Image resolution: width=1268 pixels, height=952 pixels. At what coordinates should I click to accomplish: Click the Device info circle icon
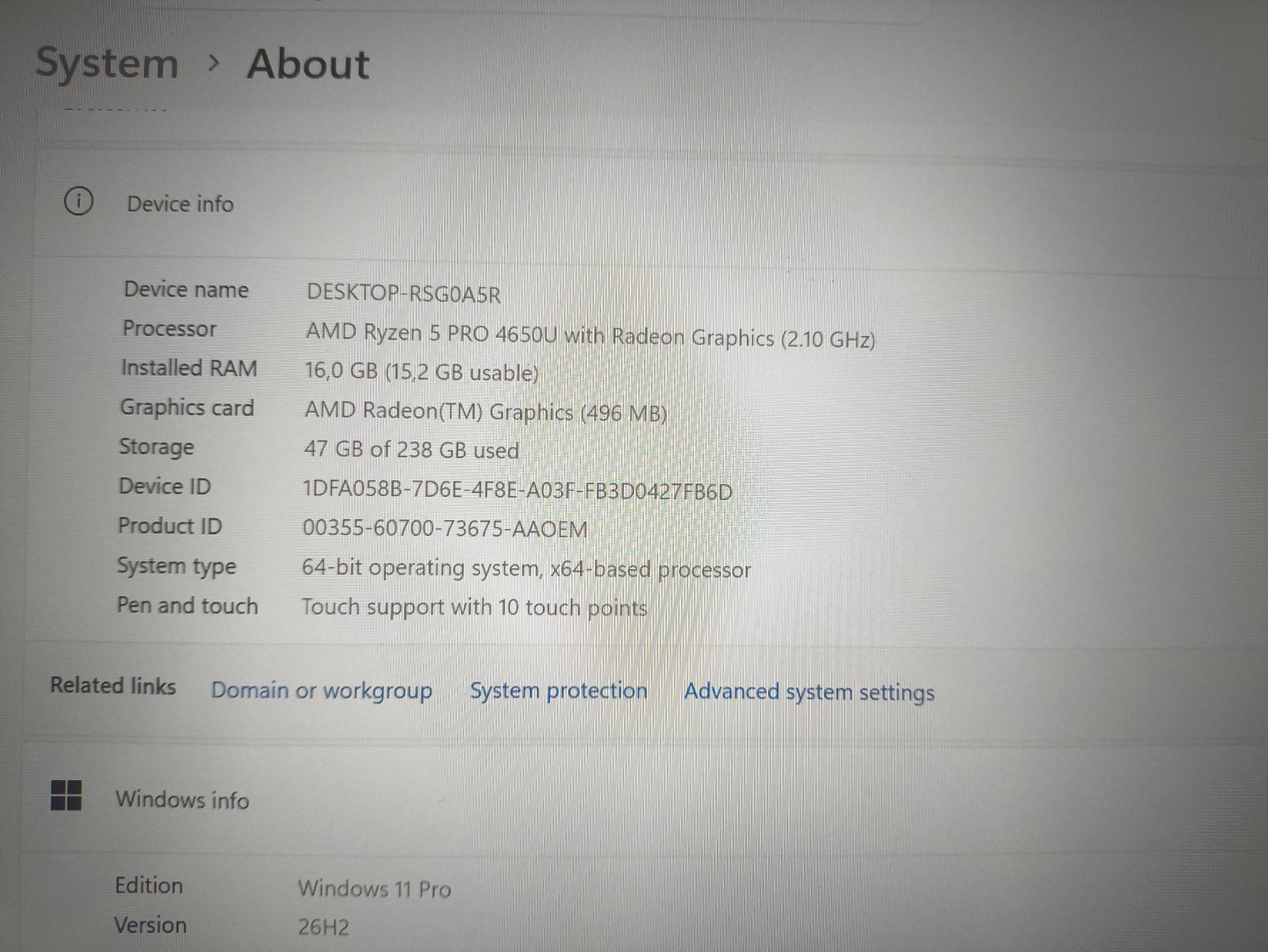coord(78,202)
